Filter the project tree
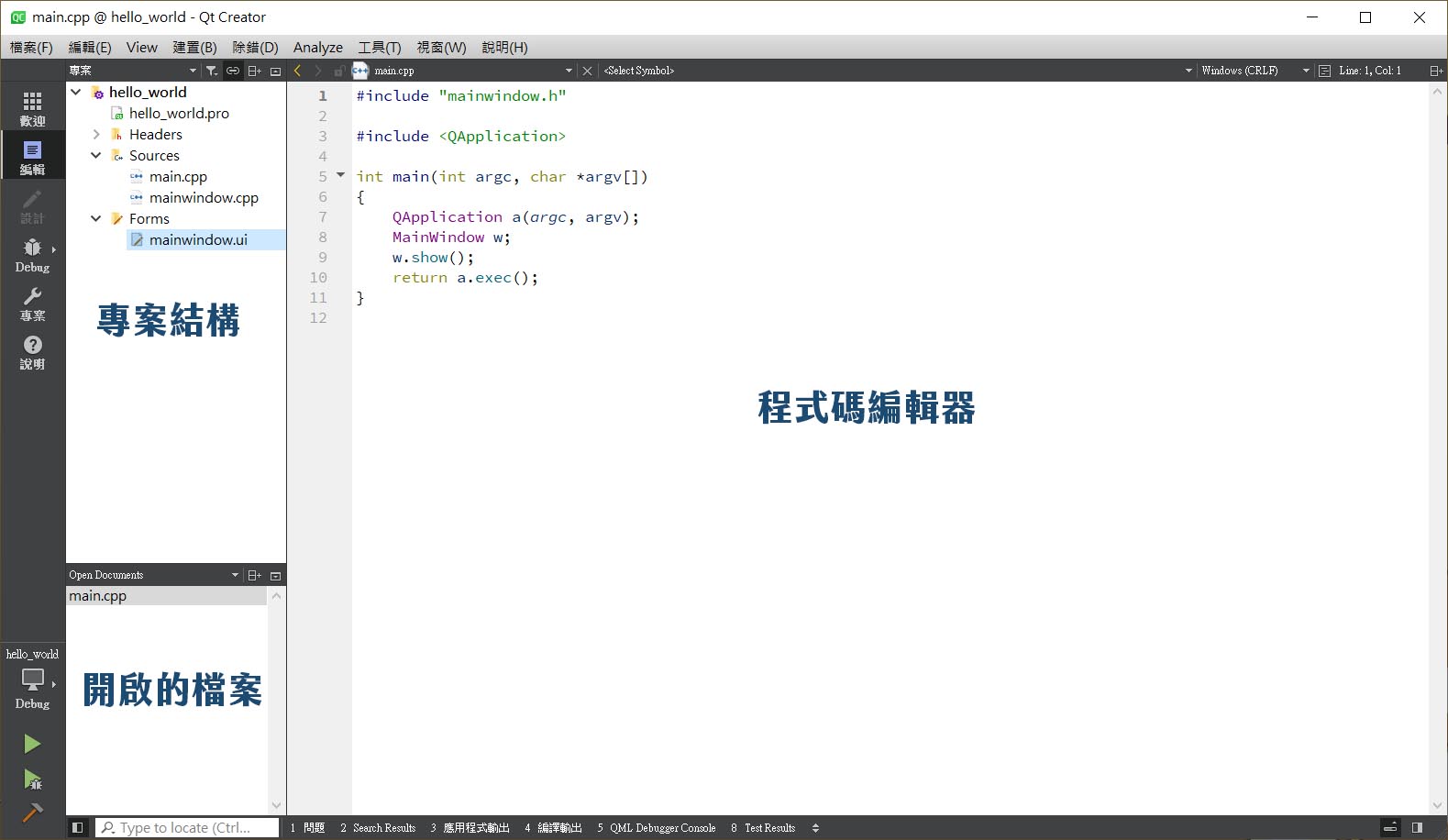1448x840 pixels. click(x=212, y=71)
